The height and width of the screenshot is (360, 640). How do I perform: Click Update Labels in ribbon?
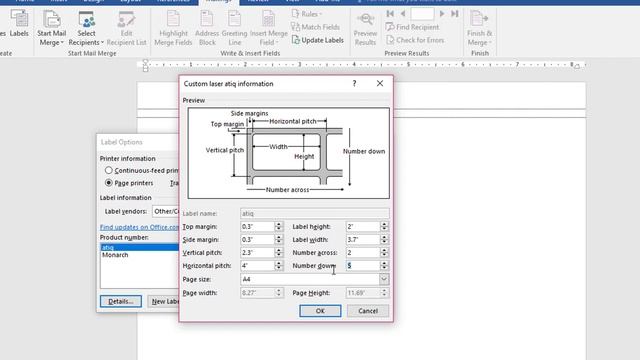coord(318,40)
